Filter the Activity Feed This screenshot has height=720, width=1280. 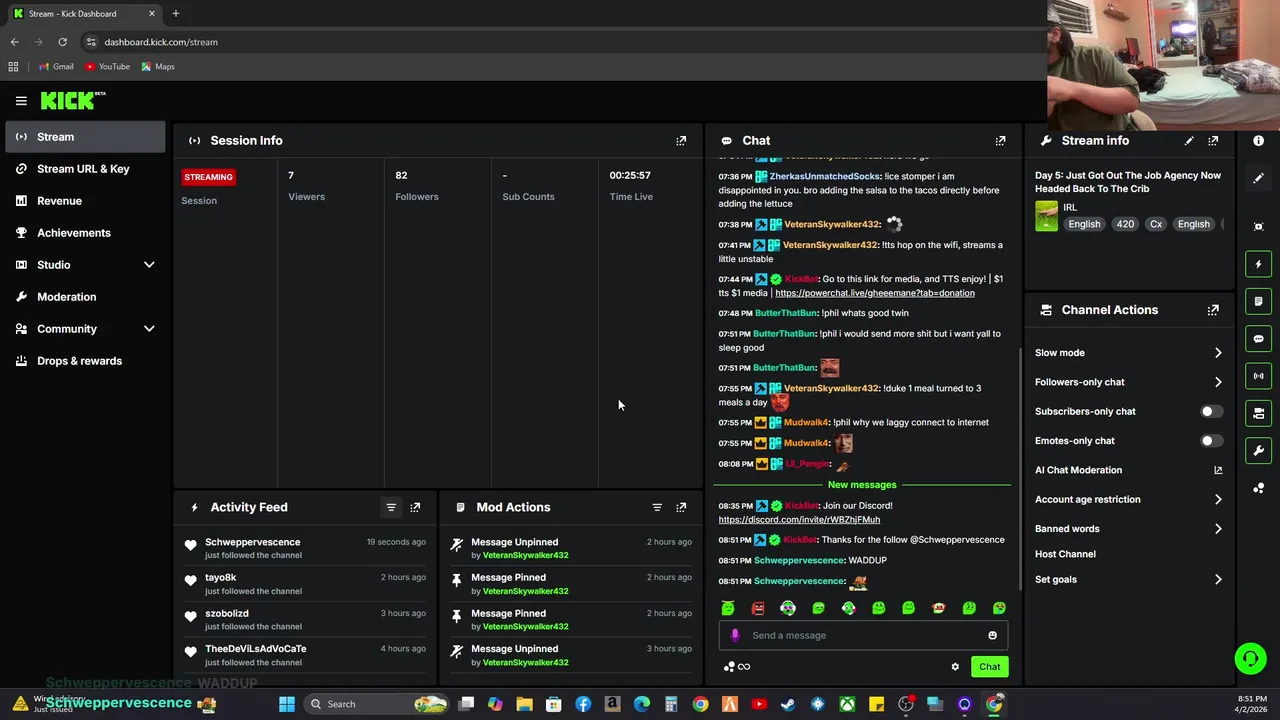pos(391,507)
